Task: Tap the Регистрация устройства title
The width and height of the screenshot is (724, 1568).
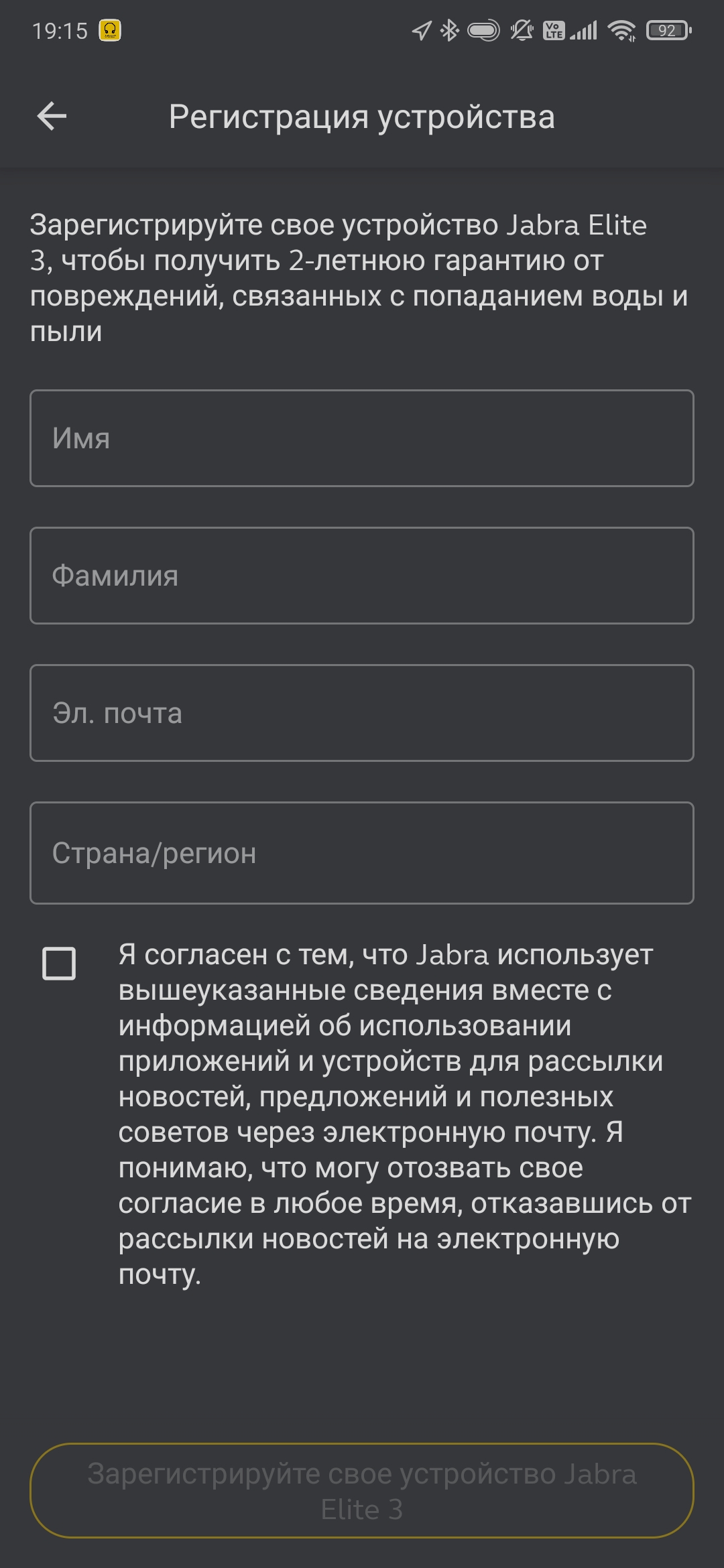Action: click(362, 117)
